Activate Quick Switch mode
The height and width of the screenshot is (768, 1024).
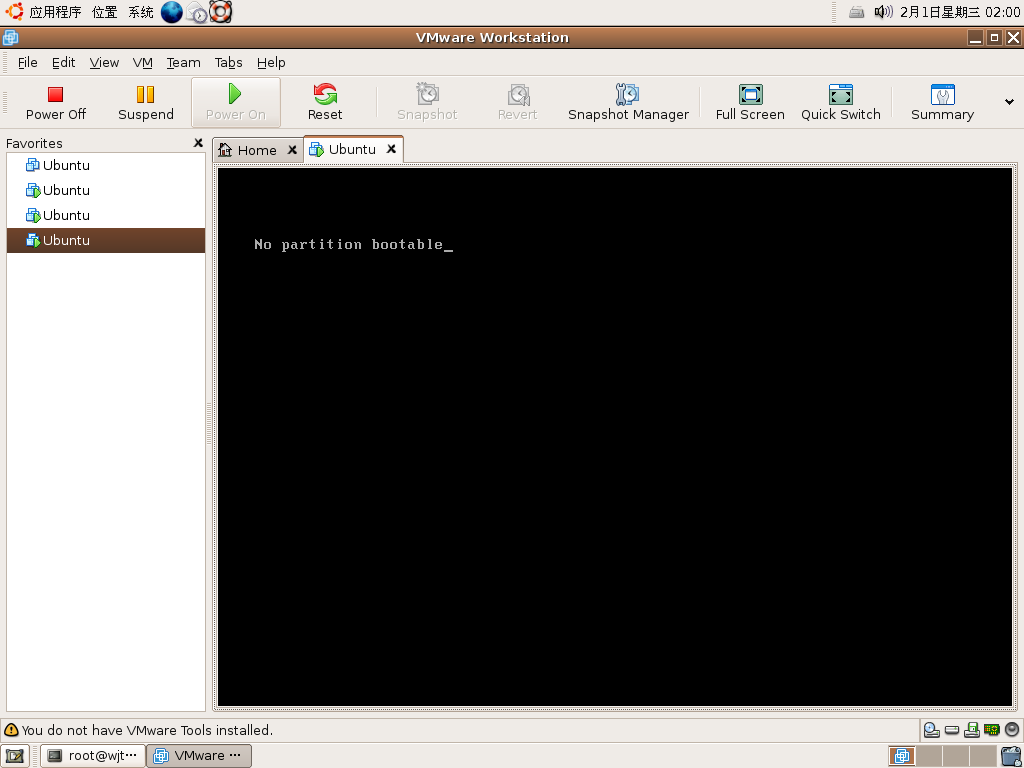coord(840,103)
